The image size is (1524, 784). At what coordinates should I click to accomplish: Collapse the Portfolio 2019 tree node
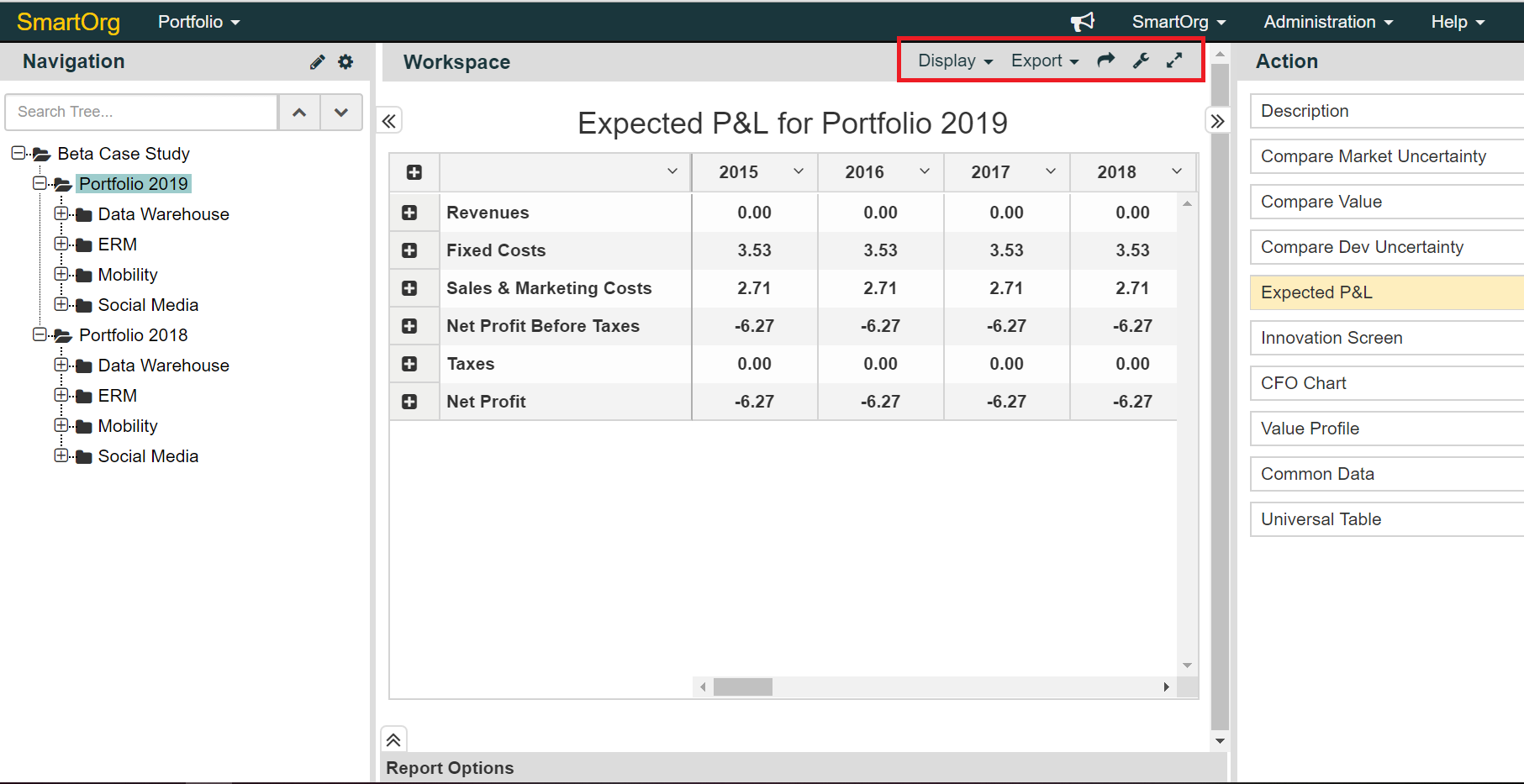(x=39, y=183)
